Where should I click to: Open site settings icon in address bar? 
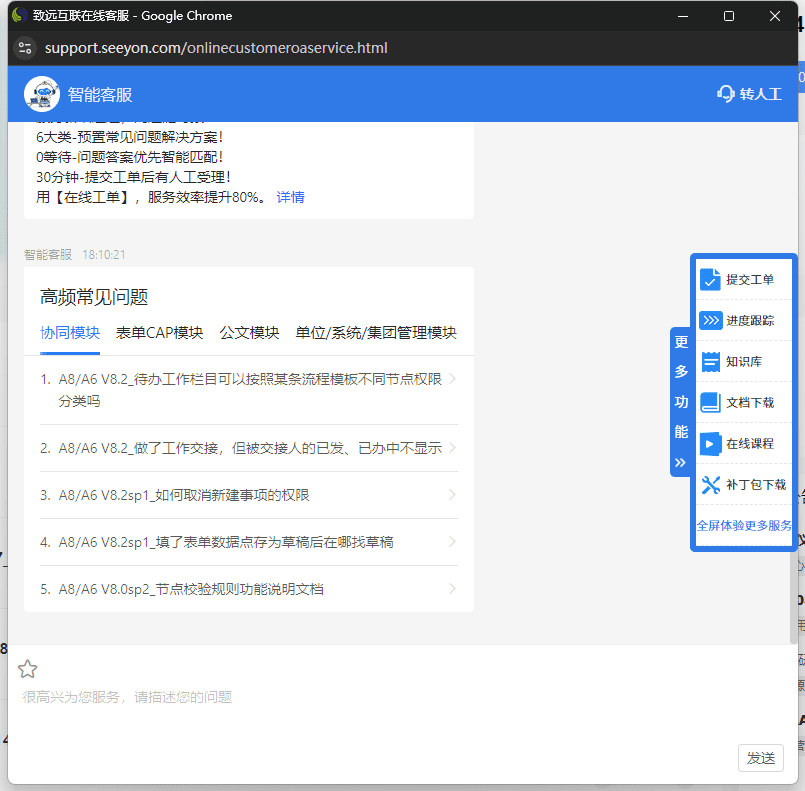coord(25,48)
